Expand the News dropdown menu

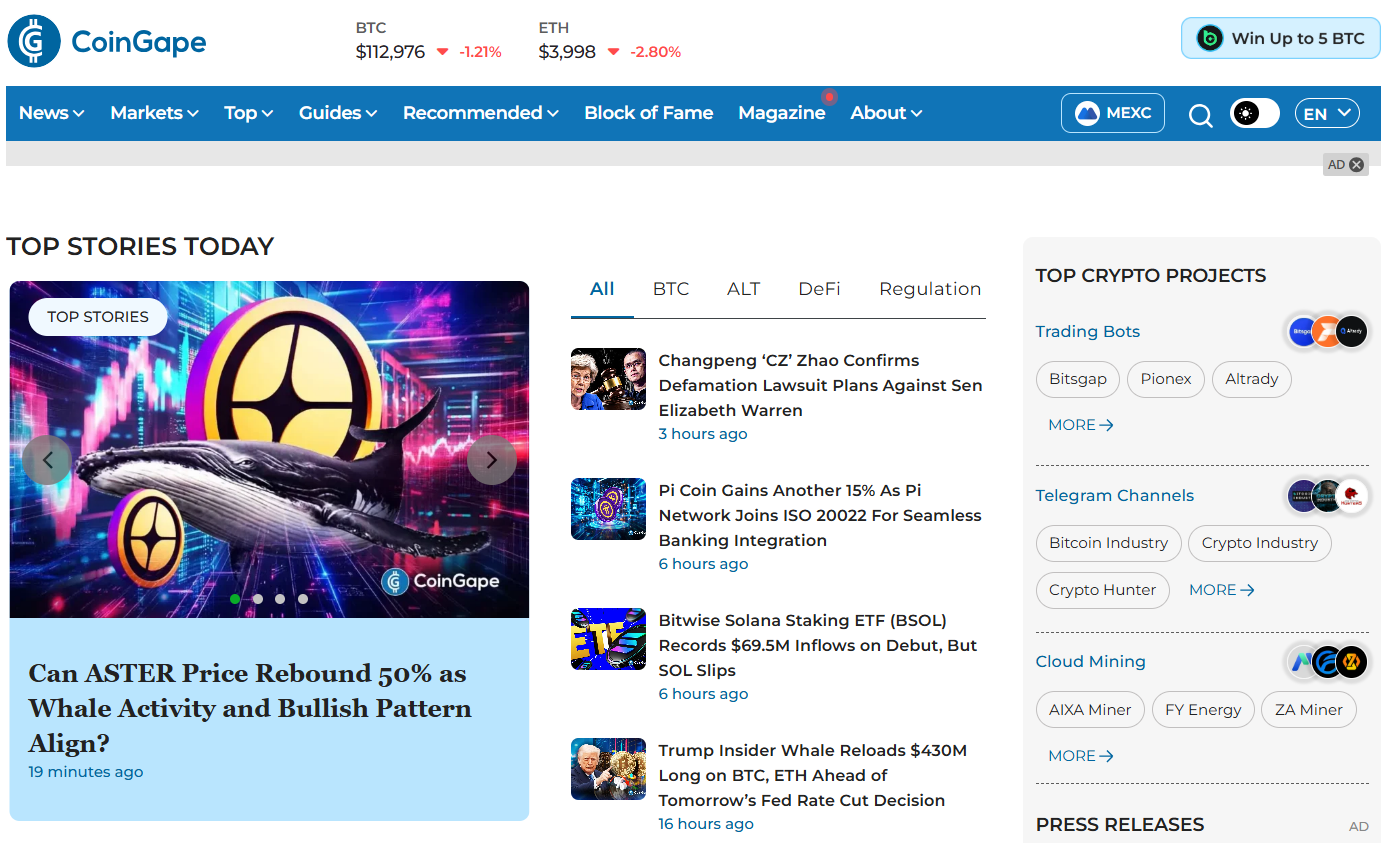52,113
